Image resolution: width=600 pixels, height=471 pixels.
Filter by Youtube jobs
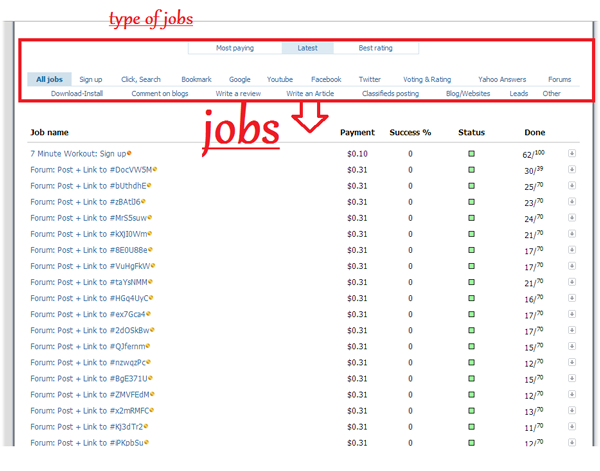coord(280,80)
